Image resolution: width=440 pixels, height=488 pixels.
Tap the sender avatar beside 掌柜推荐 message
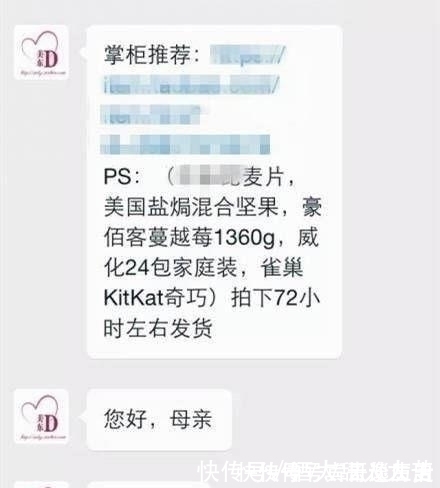coord(41,52)
